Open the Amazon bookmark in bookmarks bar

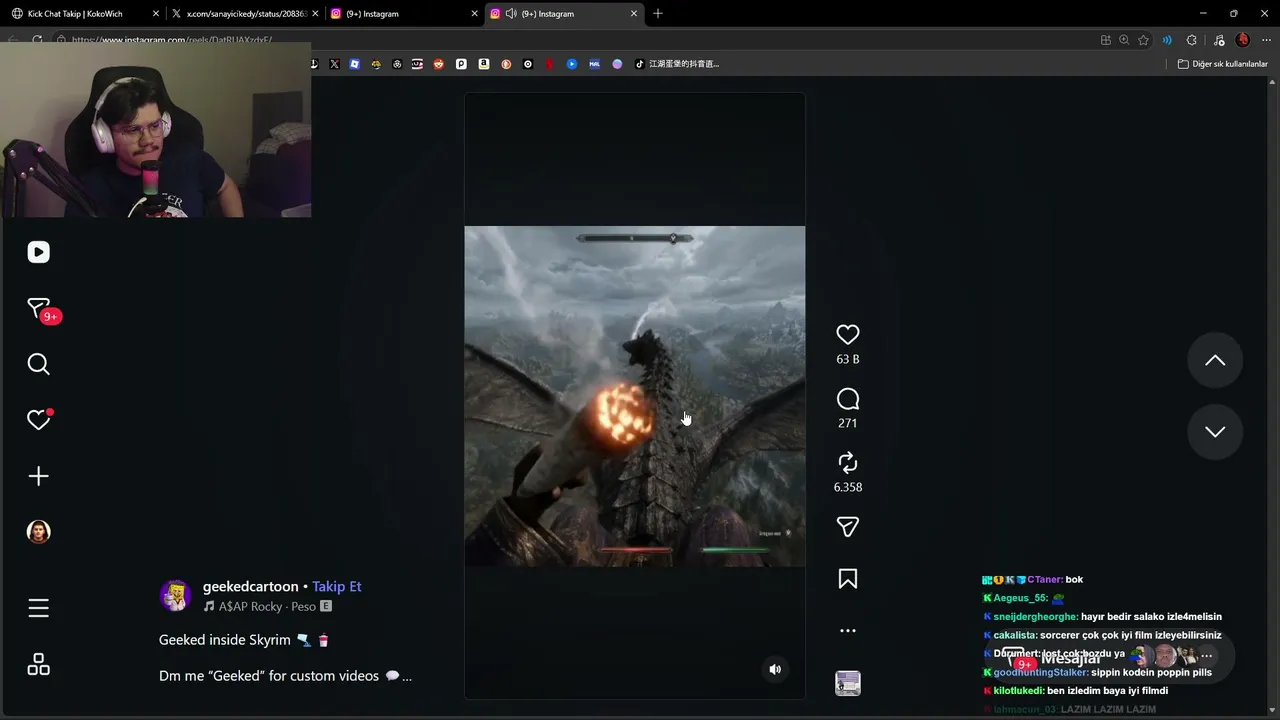[483, 64]
